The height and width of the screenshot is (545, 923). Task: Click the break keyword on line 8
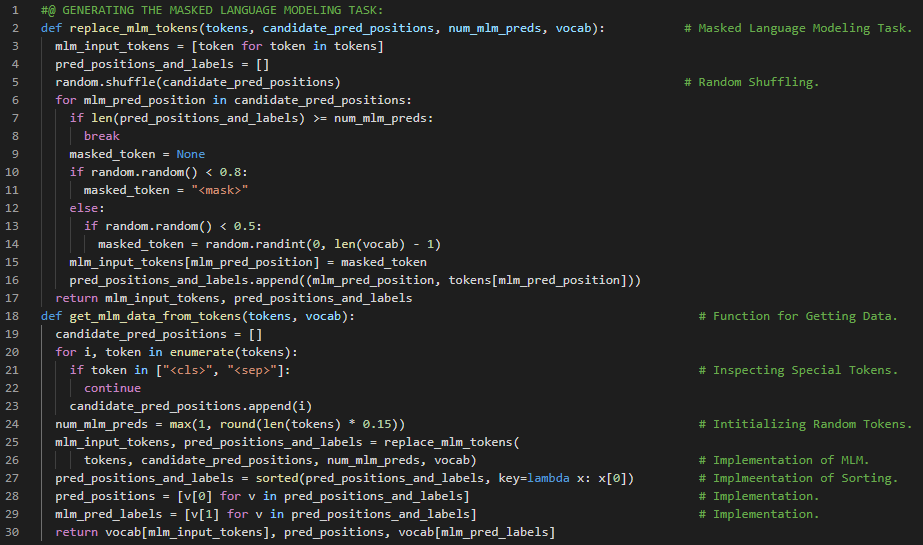tap(101, 135)
